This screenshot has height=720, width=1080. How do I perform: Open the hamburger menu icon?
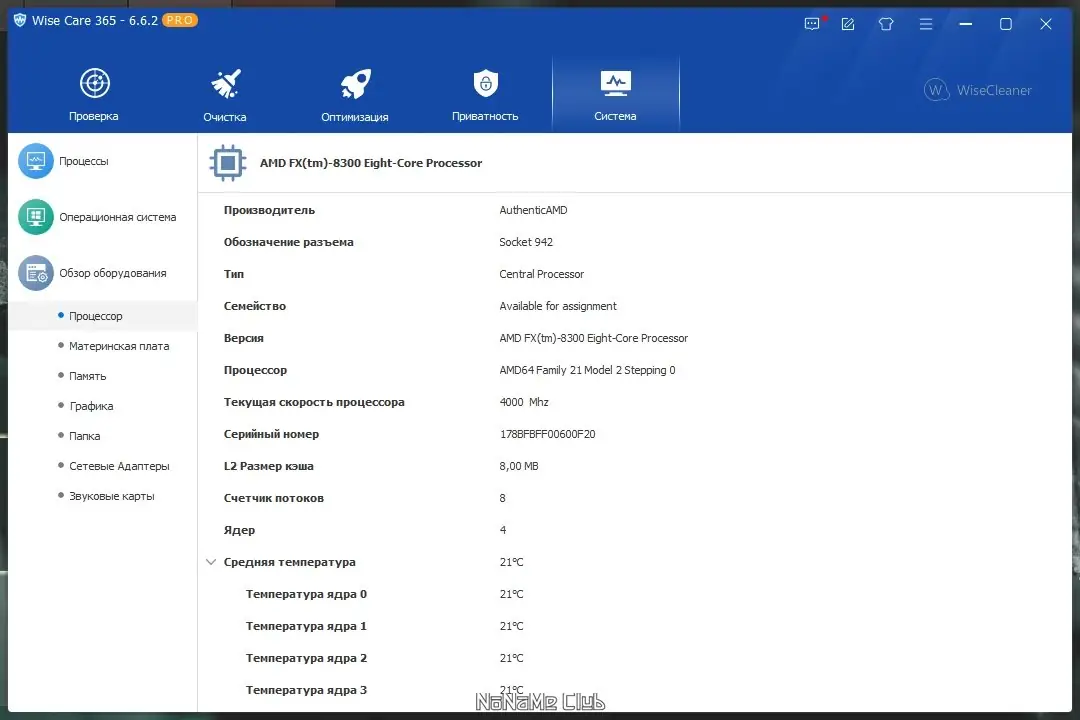[x=926, y=24]
